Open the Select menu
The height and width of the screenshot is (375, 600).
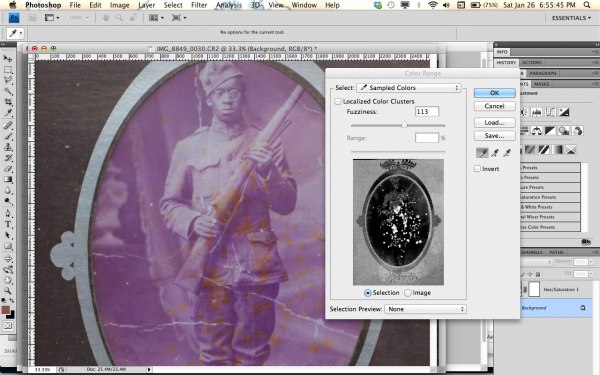(173, 5)
